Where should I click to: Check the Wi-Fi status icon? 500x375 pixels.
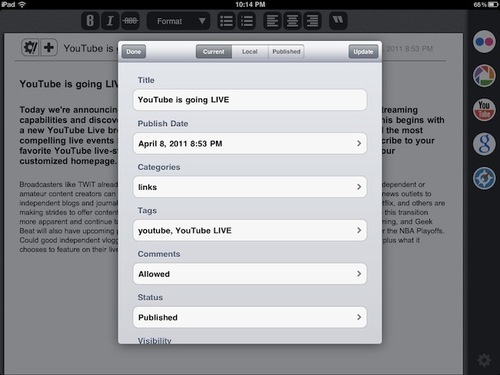tap(22, 4)
